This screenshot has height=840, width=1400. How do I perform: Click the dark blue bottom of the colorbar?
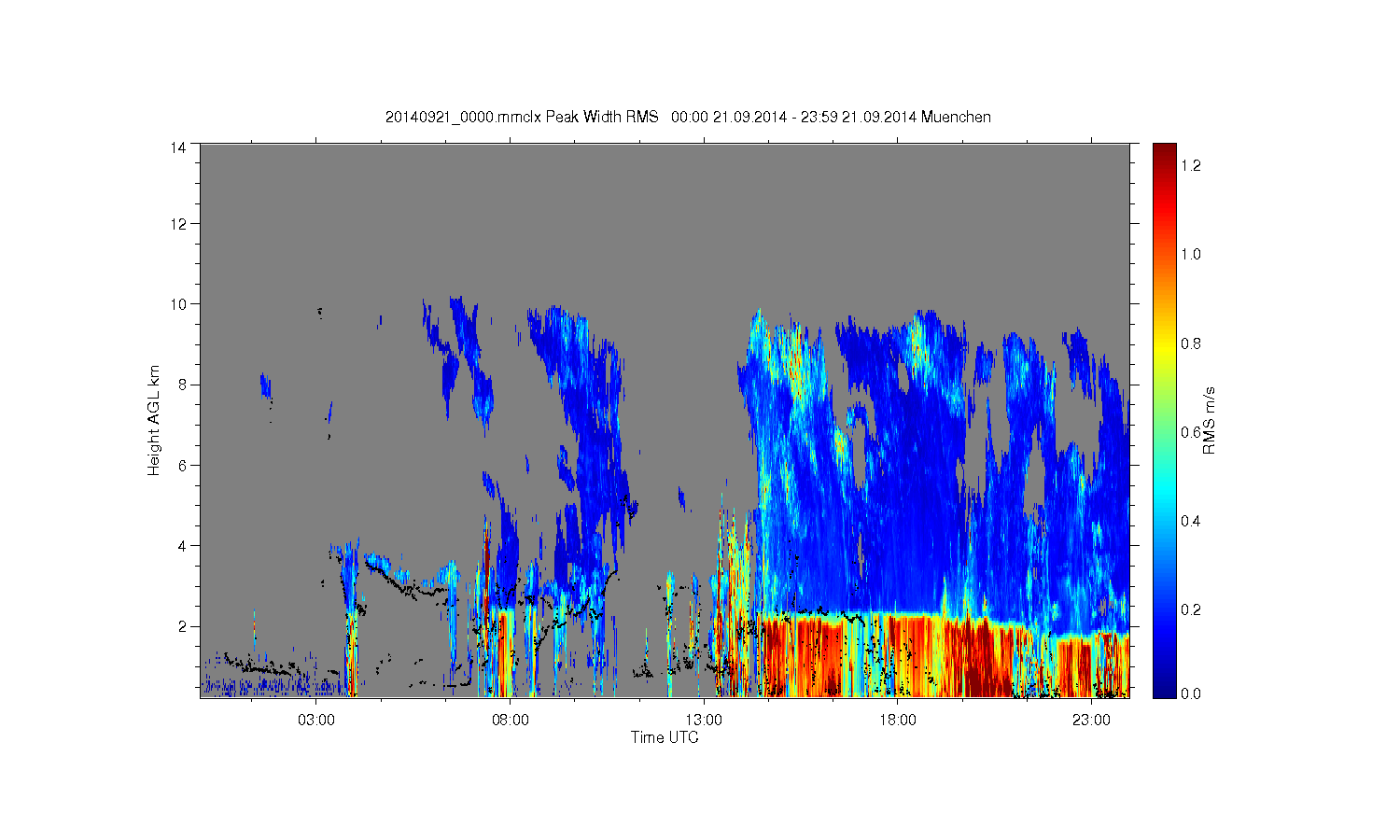(x=1164, y=686)
